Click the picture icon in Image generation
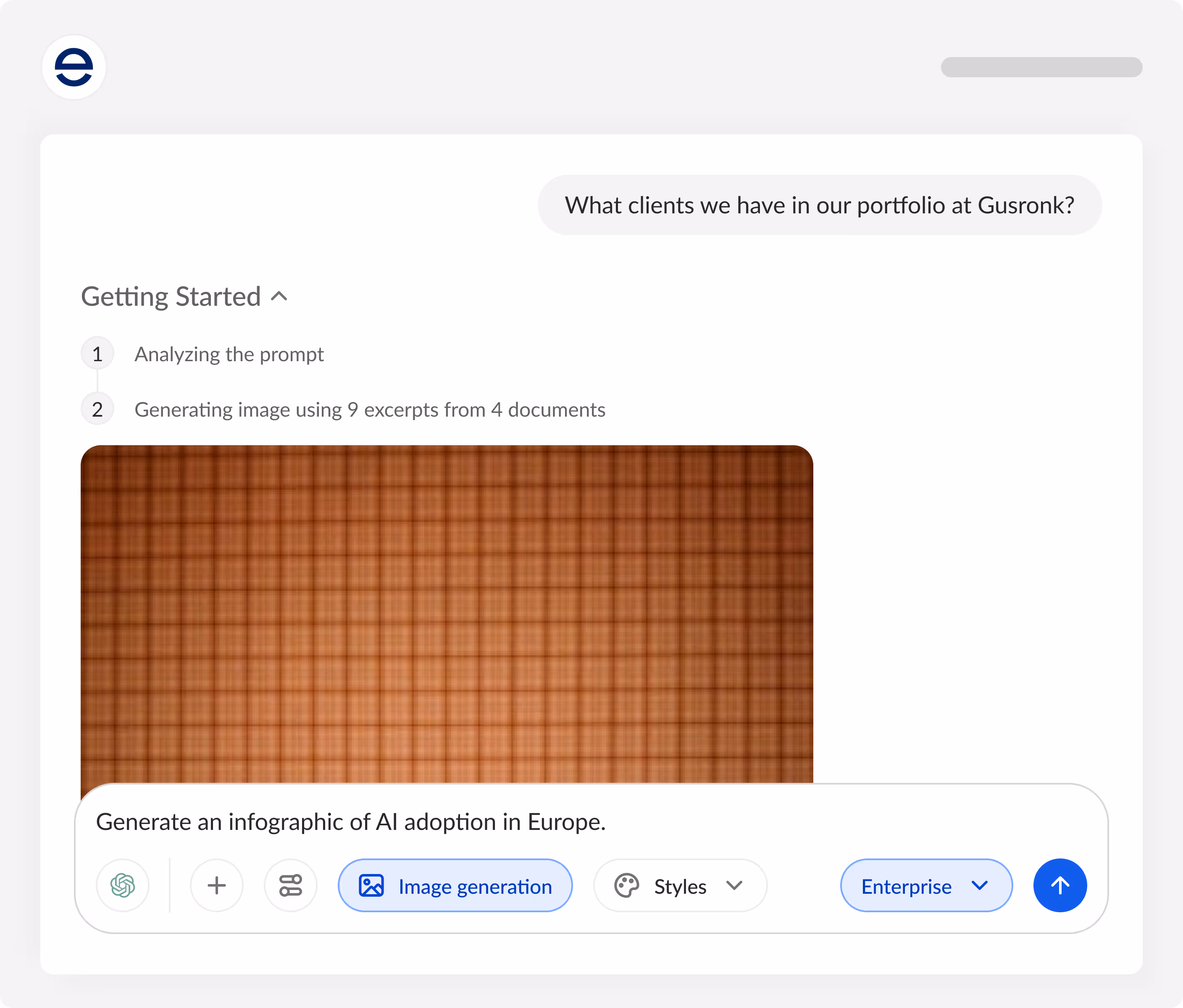The height and width of the screenshot is (1008, 1183). [x=371, y=886]
